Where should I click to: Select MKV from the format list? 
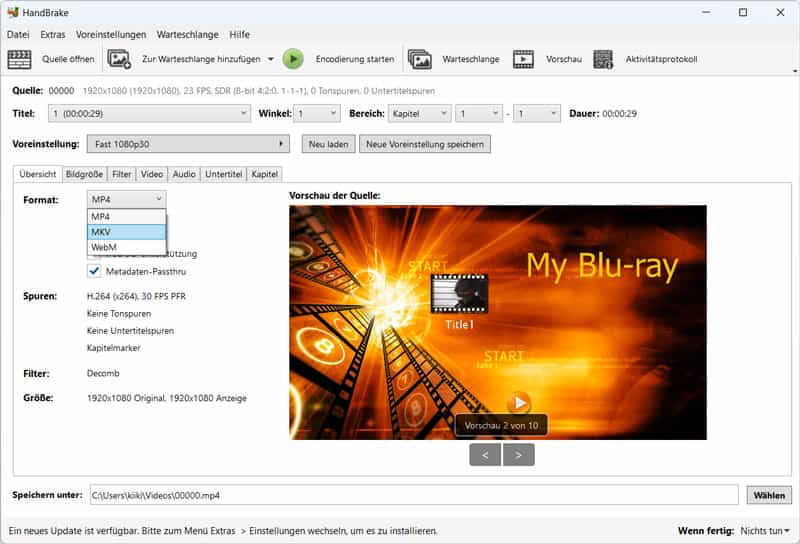pos(127,232)
